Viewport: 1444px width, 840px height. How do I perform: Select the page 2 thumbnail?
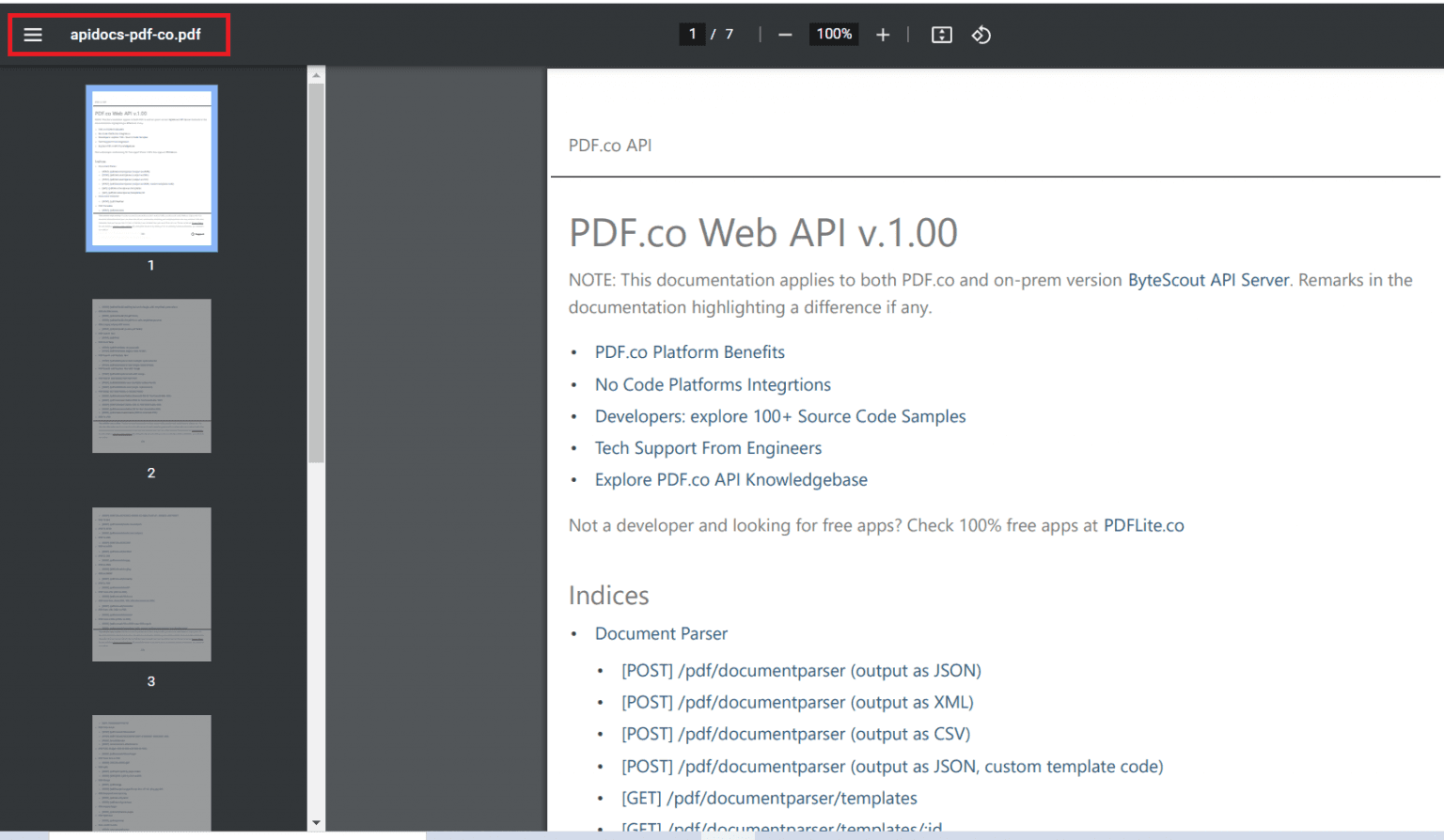151,376
